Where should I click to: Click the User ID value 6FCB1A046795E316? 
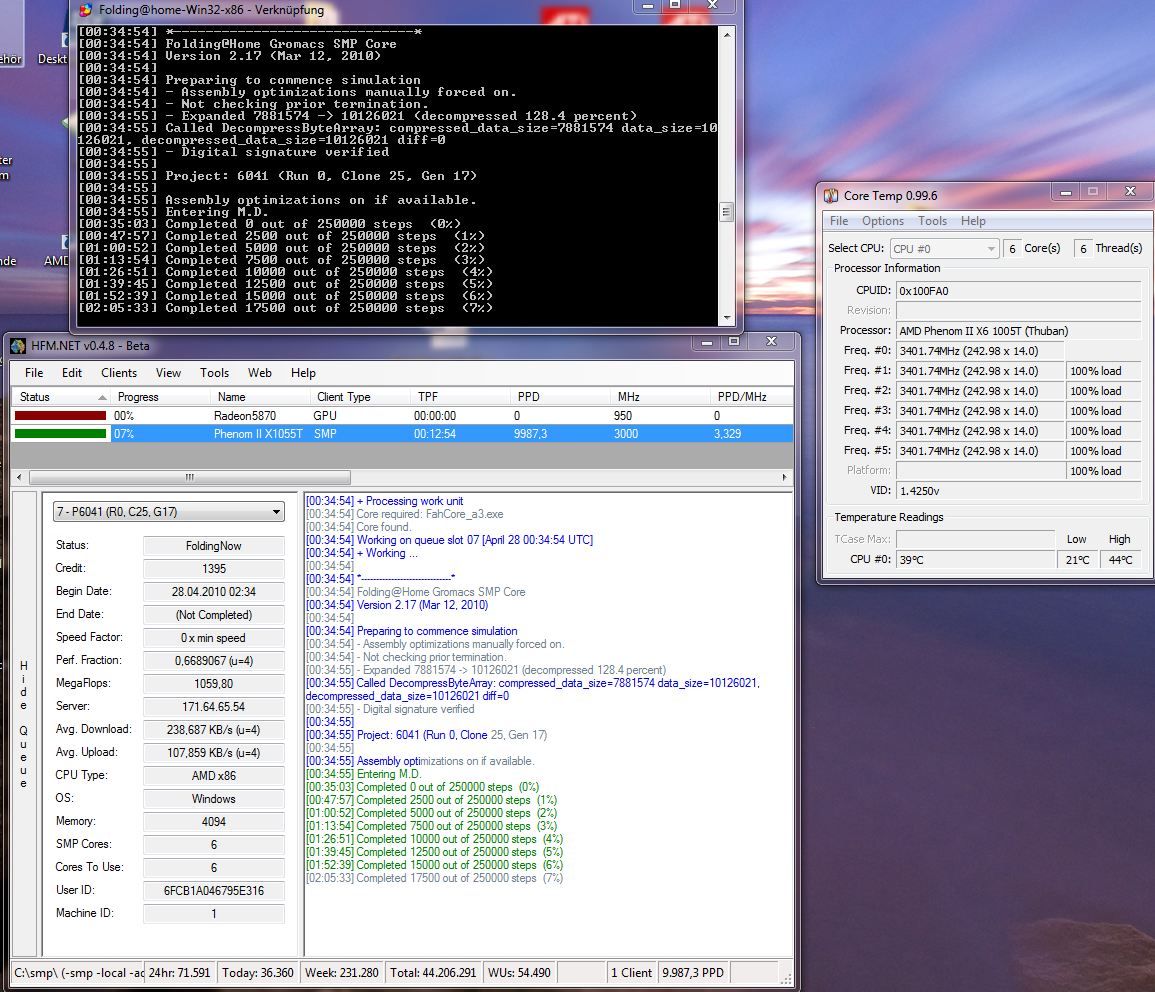(214, 890)
